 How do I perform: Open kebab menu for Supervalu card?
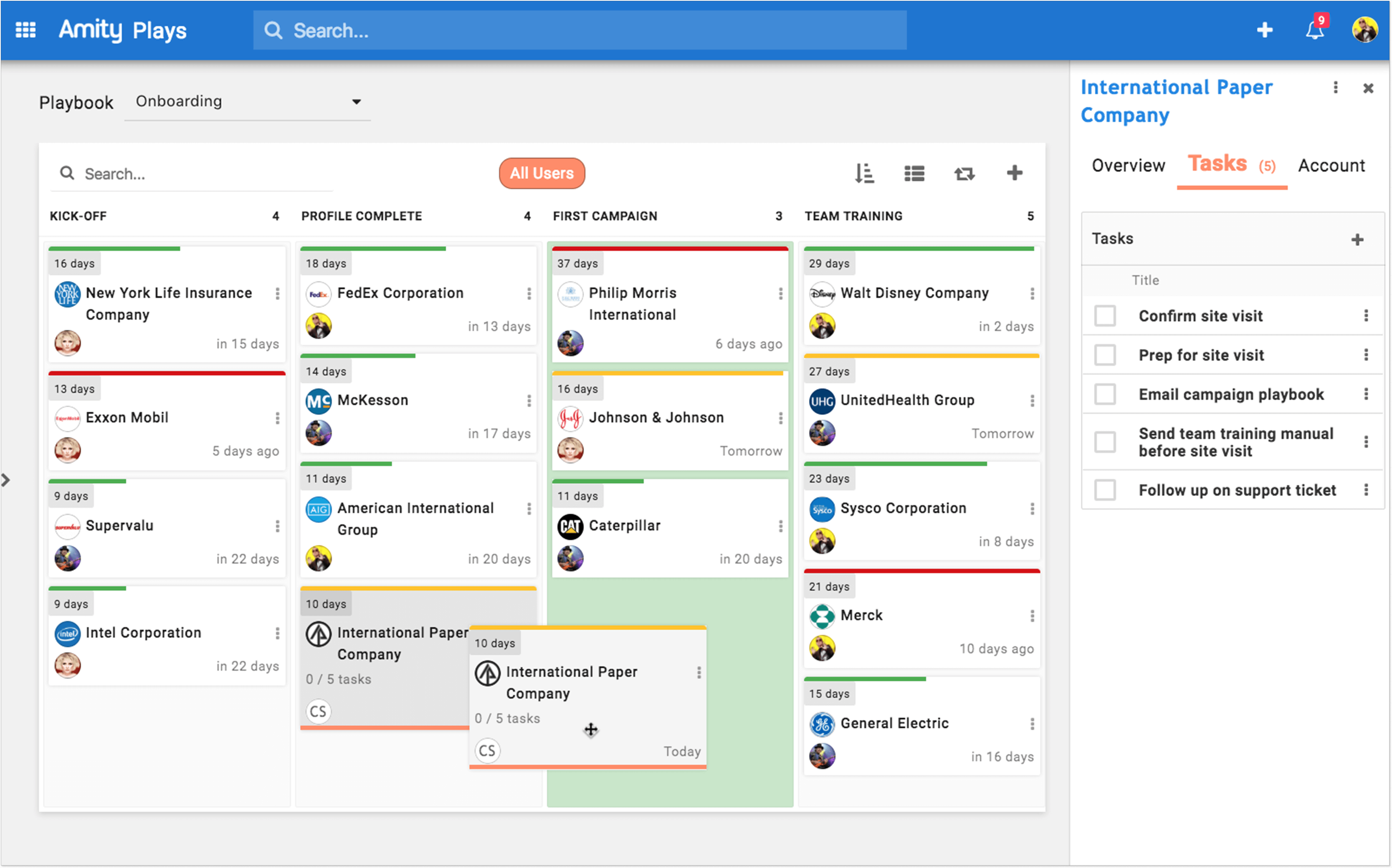277,526
